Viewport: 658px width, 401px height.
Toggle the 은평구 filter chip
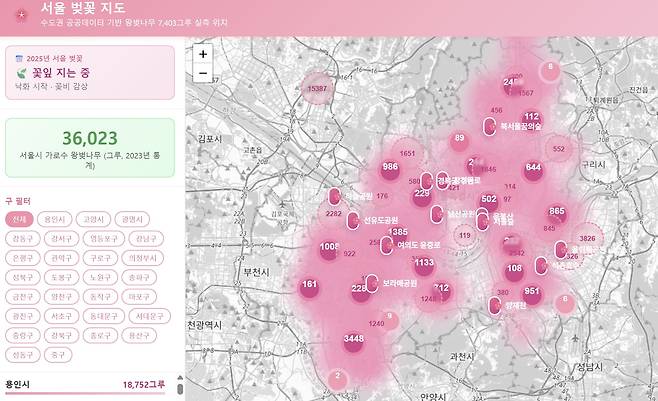tap(23, 258)
